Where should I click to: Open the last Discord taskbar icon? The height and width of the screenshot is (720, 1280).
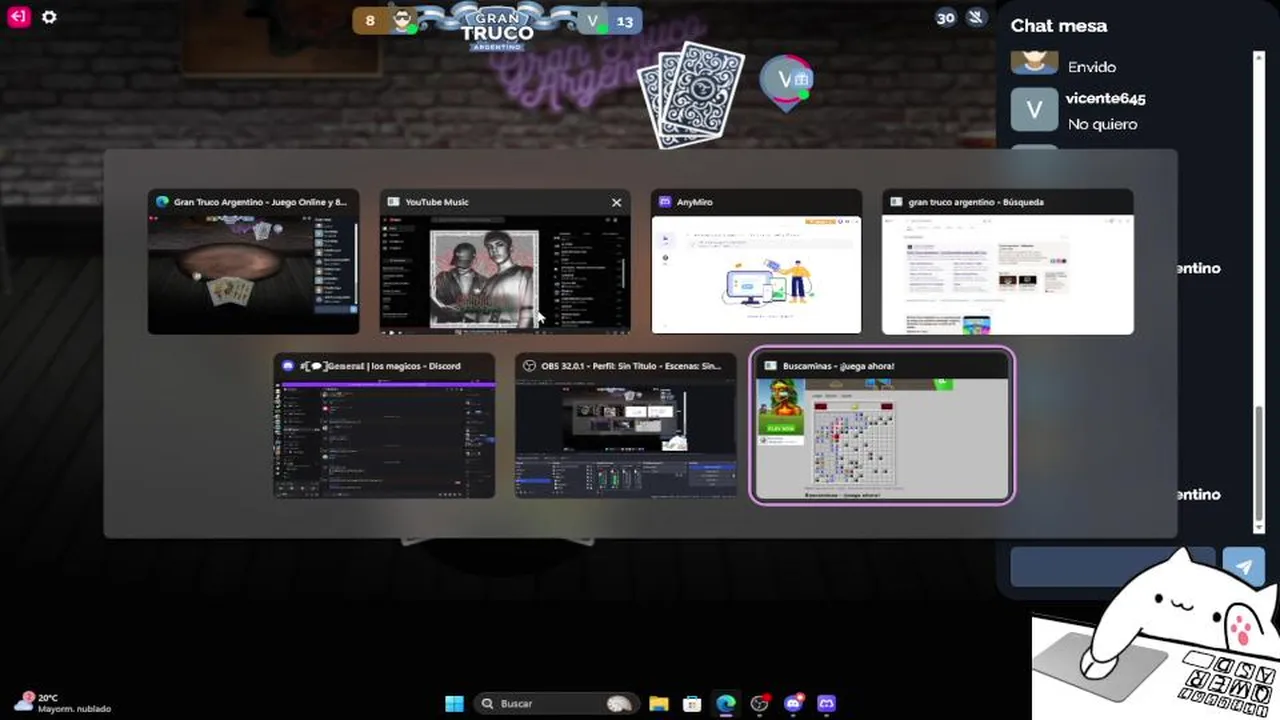[827, 703]
